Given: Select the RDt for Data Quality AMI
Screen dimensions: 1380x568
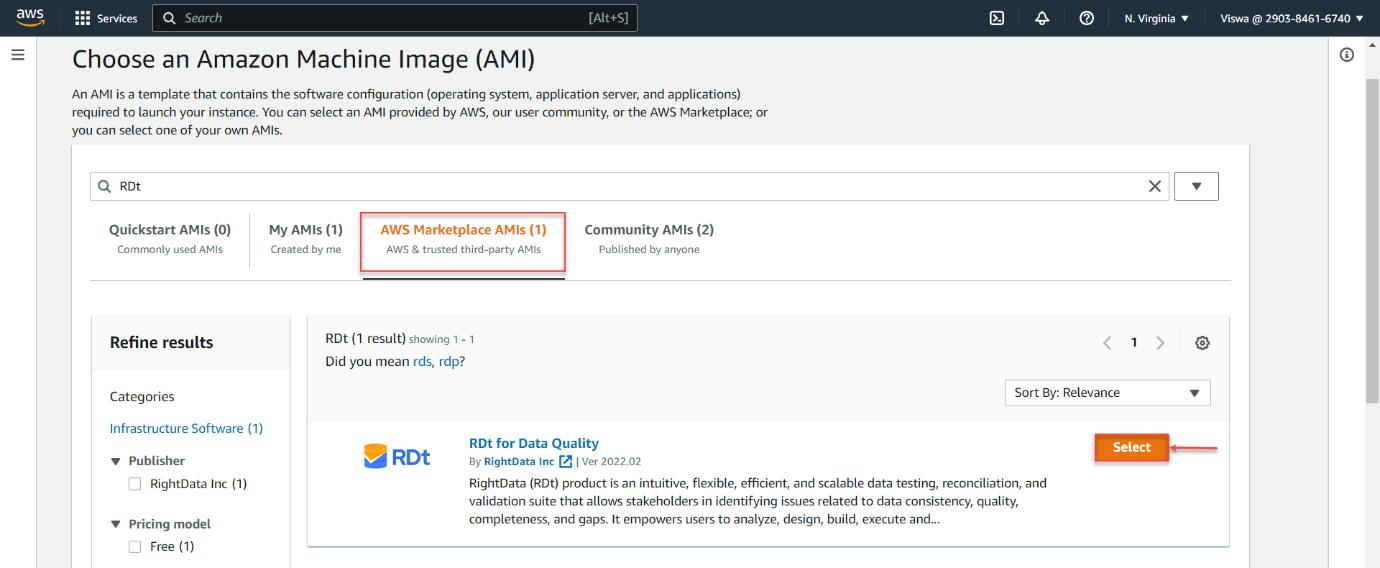Looking at the screenshot, I should point(1132,447).
